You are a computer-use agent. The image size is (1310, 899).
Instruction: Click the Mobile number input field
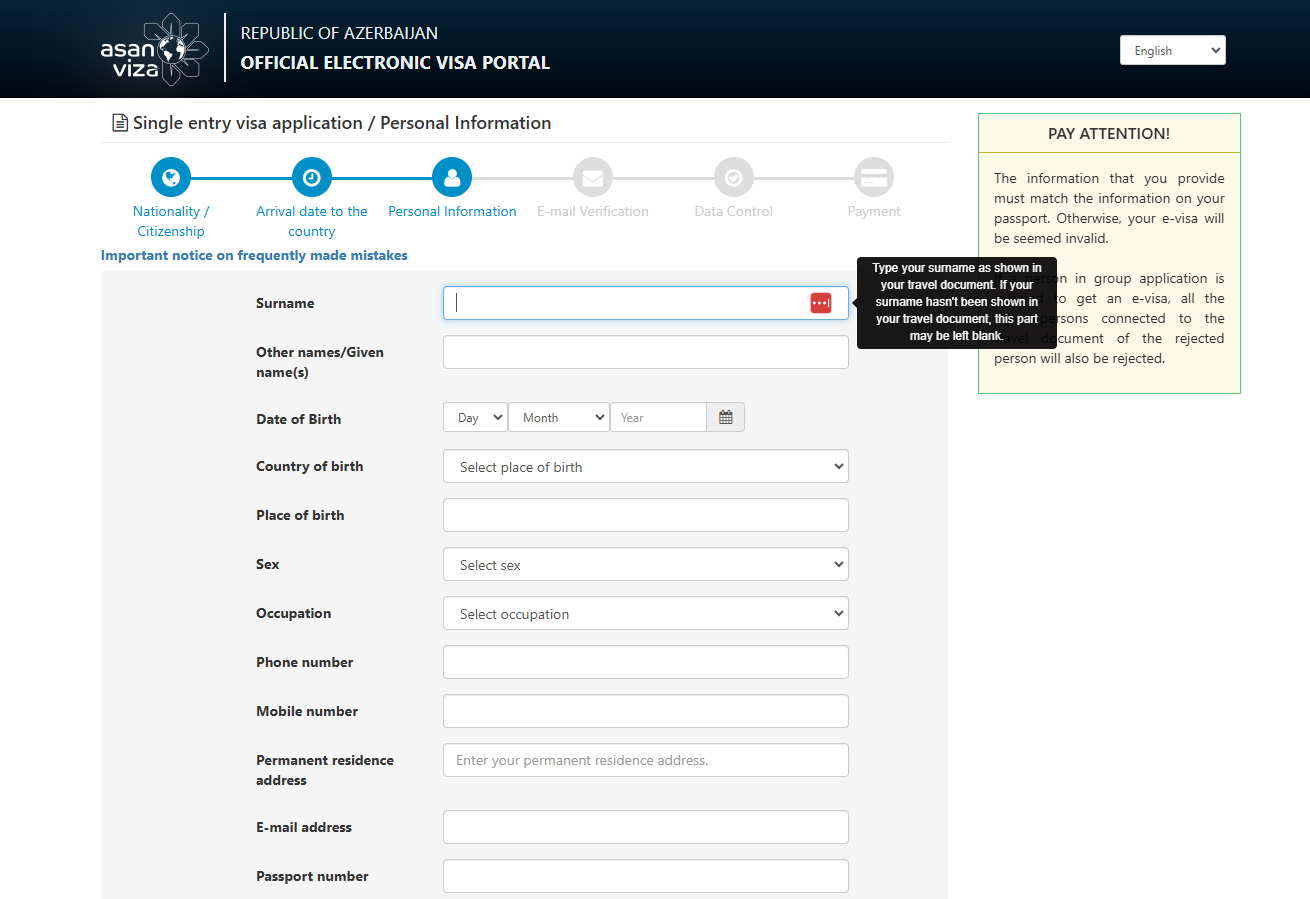(646, 711)
